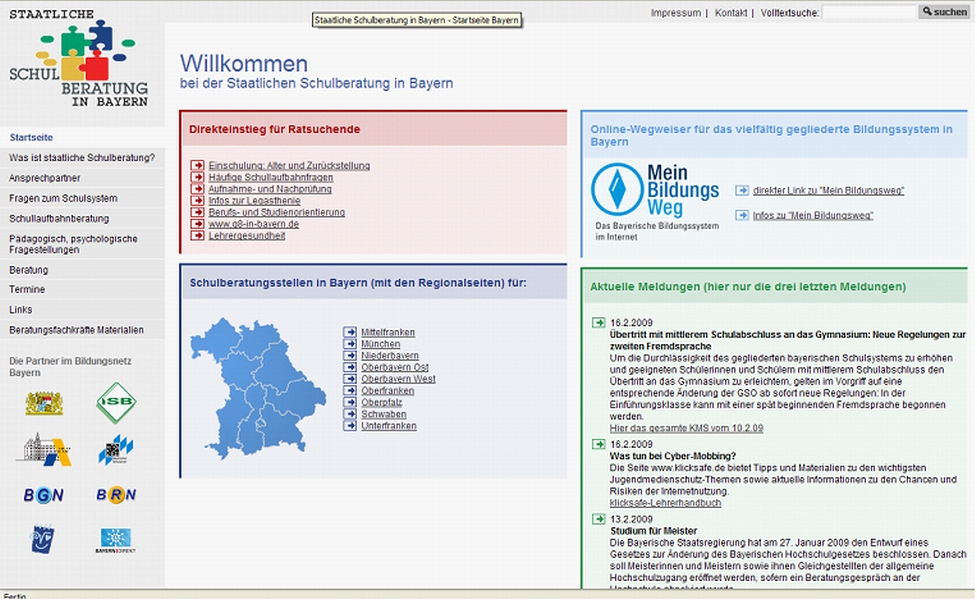Open the Bayern Direkt partner logo
The image size is (977, 600).
pyautogui.click(x=116, y=540)
